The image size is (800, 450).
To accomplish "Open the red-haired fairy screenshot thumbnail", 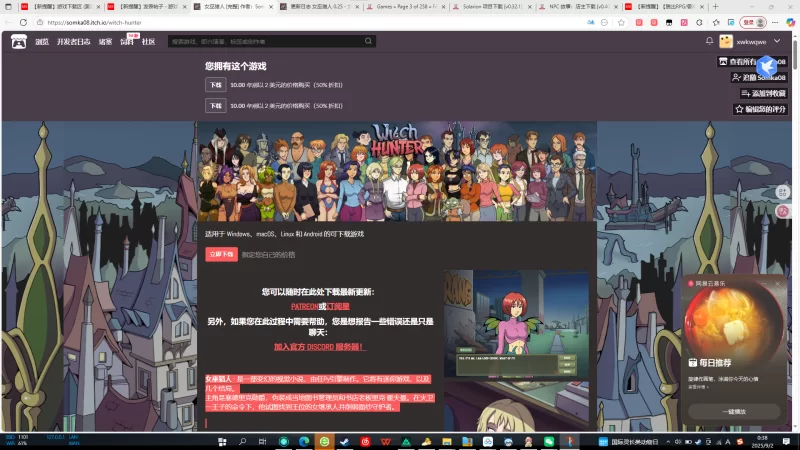I will click(516, 324).
